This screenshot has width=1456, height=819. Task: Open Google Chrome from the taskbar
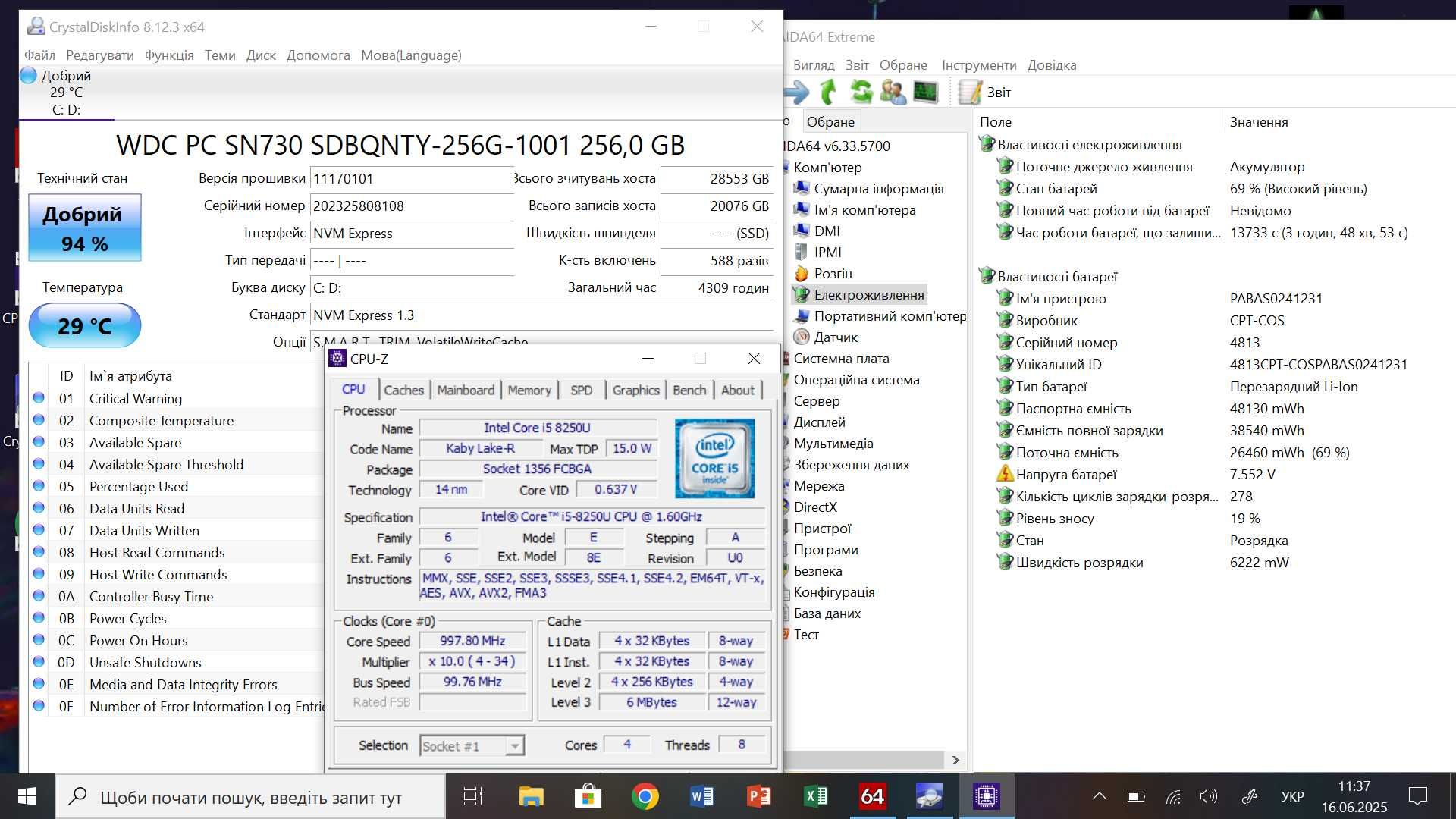point(645,796)
